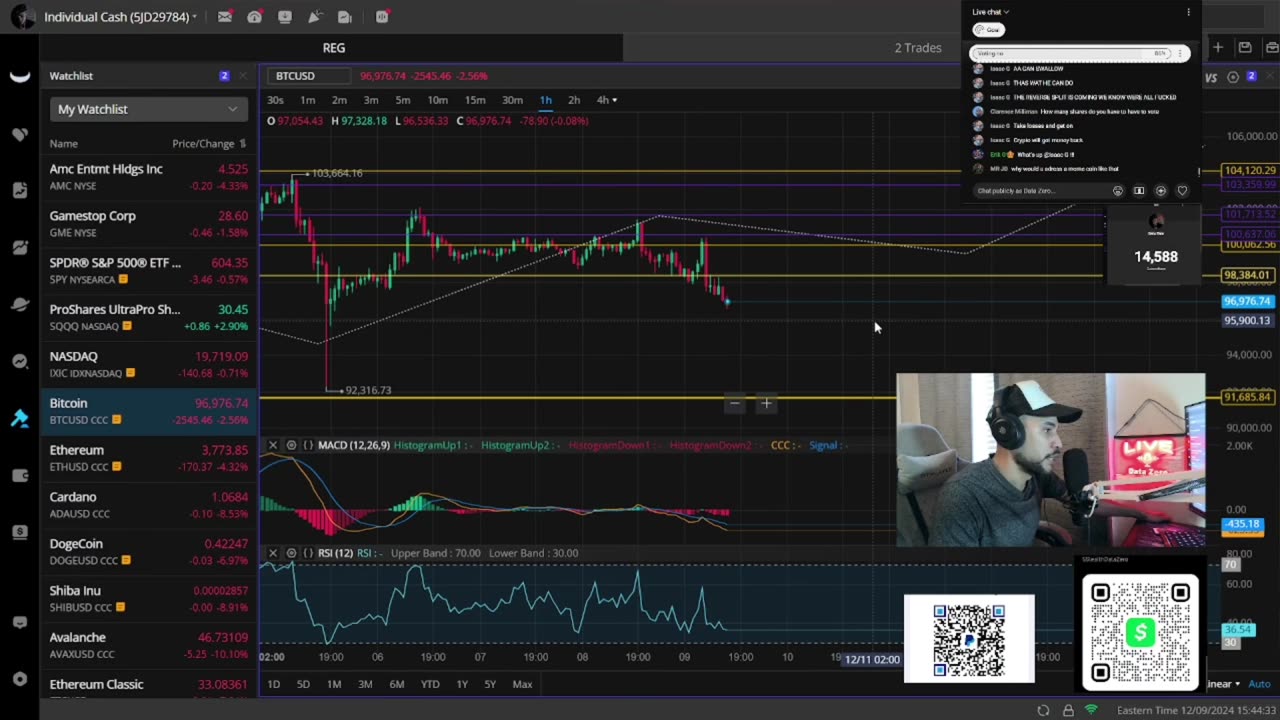Click the heart reaction in live chat

coord(1182,191)
